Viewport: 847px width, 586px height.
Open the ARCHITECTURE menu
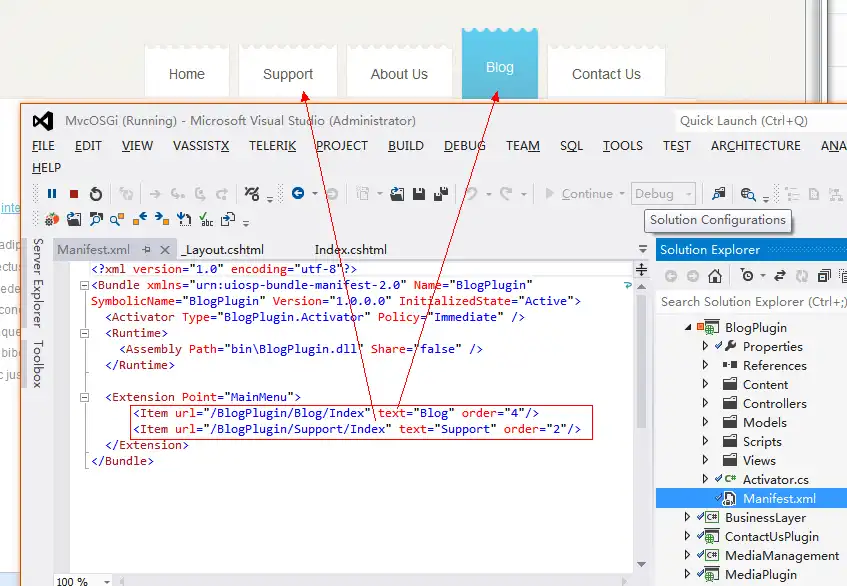756,146
